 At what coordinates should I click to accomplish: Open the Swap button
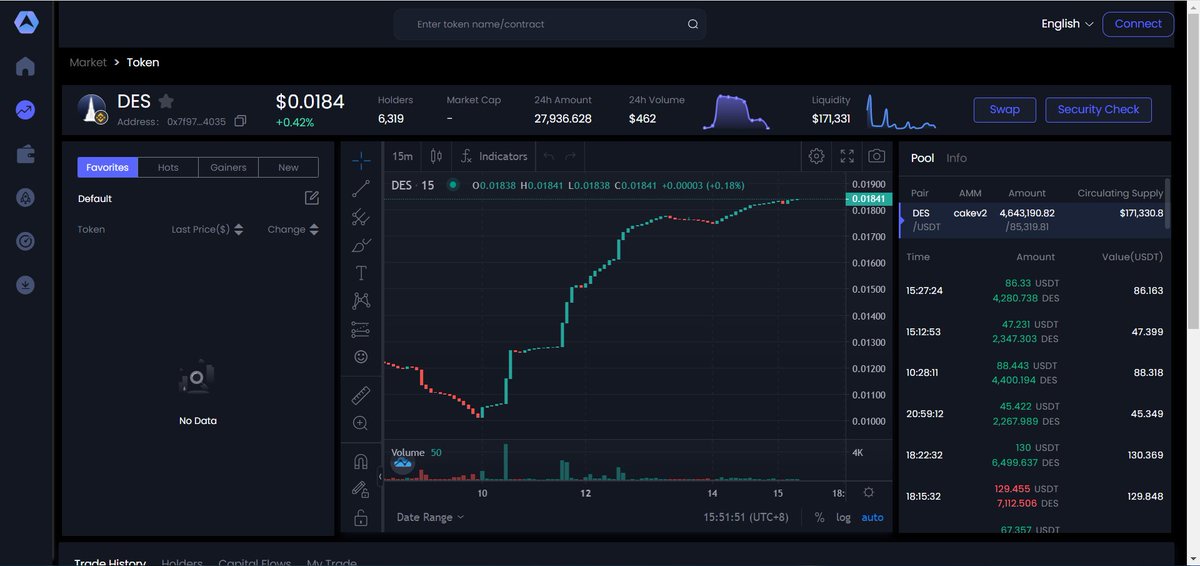pyautogui.click(x=1004, y=110)
